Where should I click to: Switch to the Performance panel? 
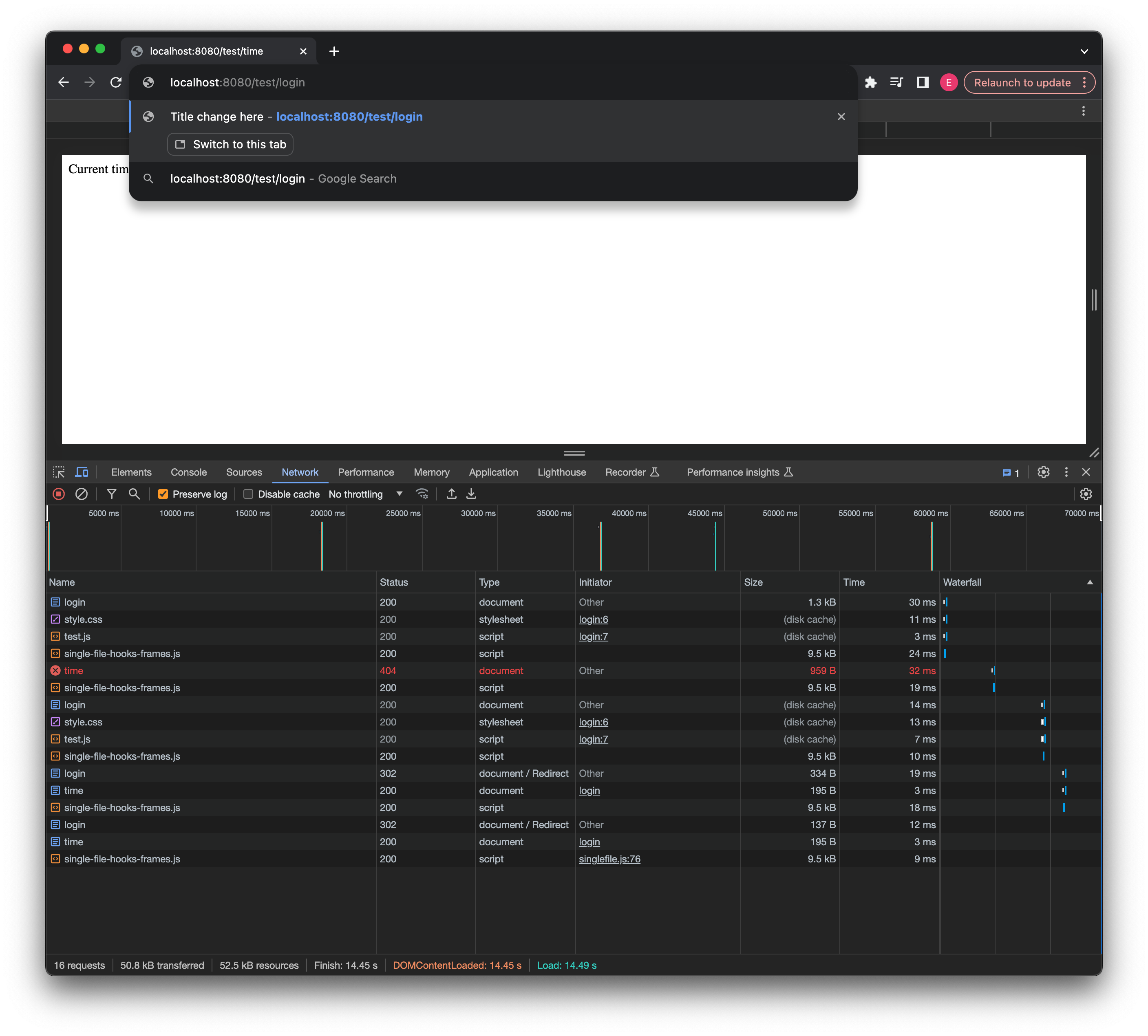(x=366, y=472)
